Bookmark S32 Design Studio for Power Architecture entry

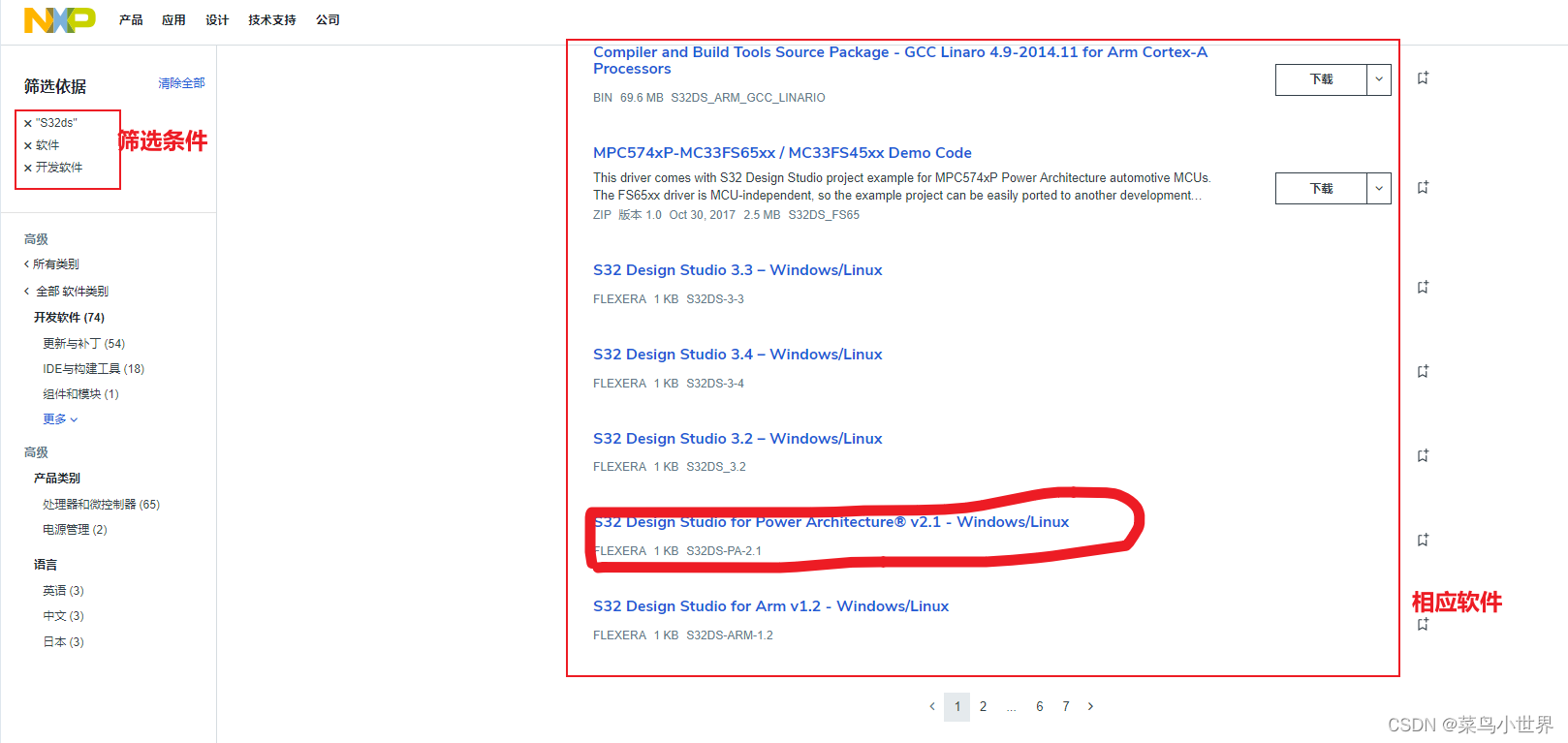[x=1423, y=540]
